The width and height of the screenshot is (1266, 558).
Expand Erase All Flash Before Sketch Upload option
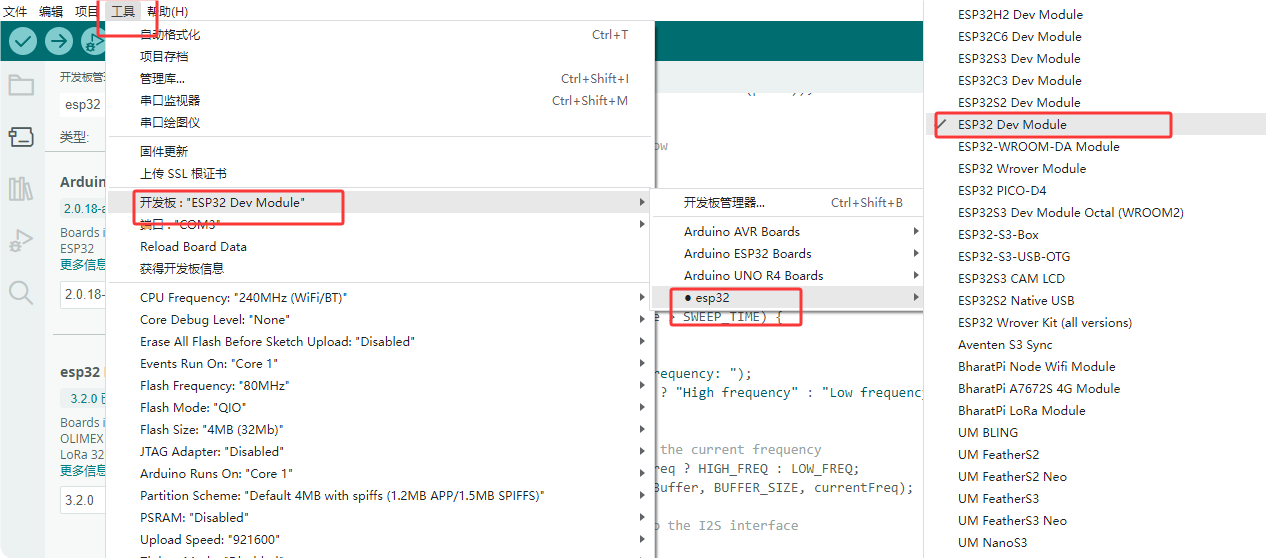tap(380, 341)
